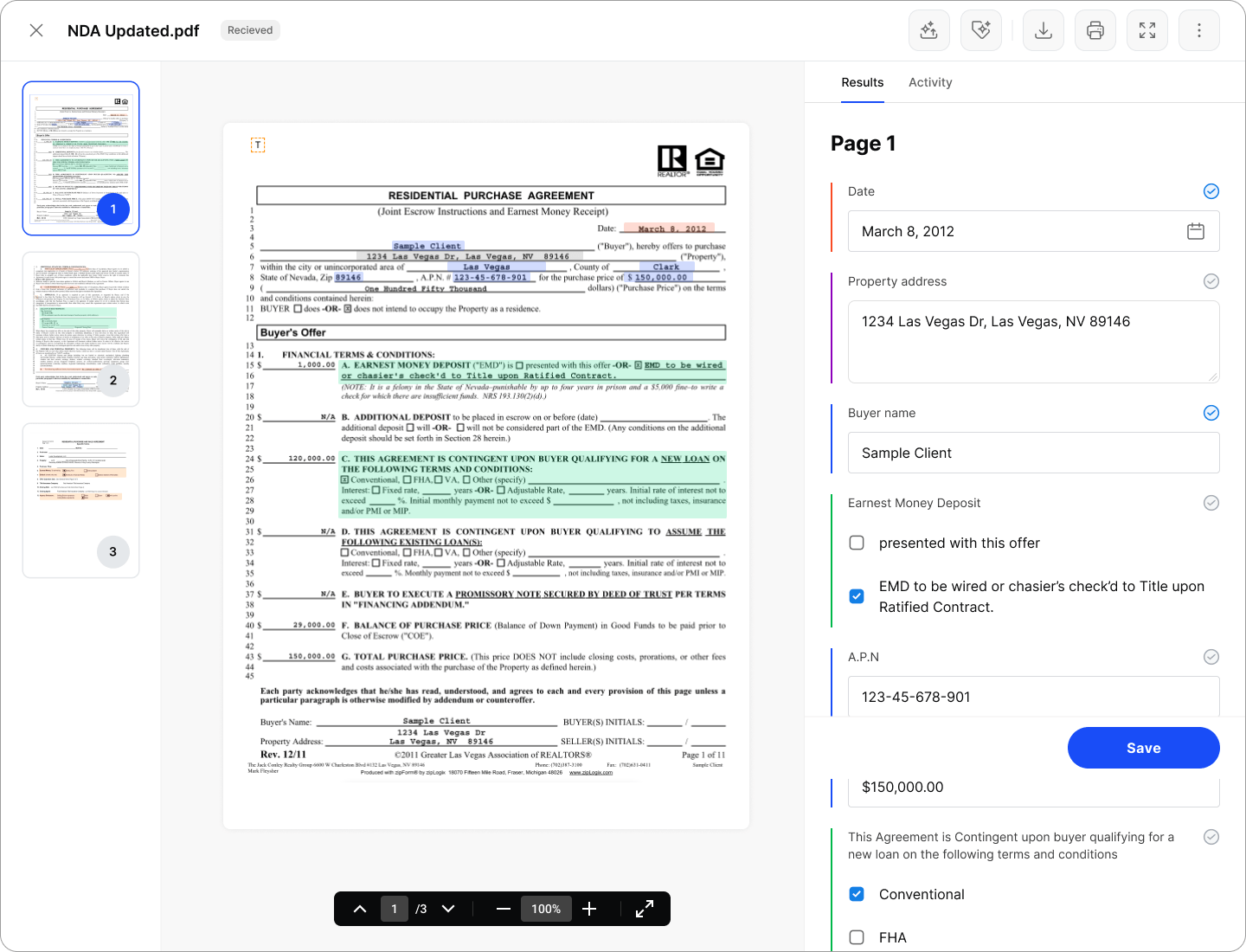Open calendar picker in Date field

point(1196,231)
